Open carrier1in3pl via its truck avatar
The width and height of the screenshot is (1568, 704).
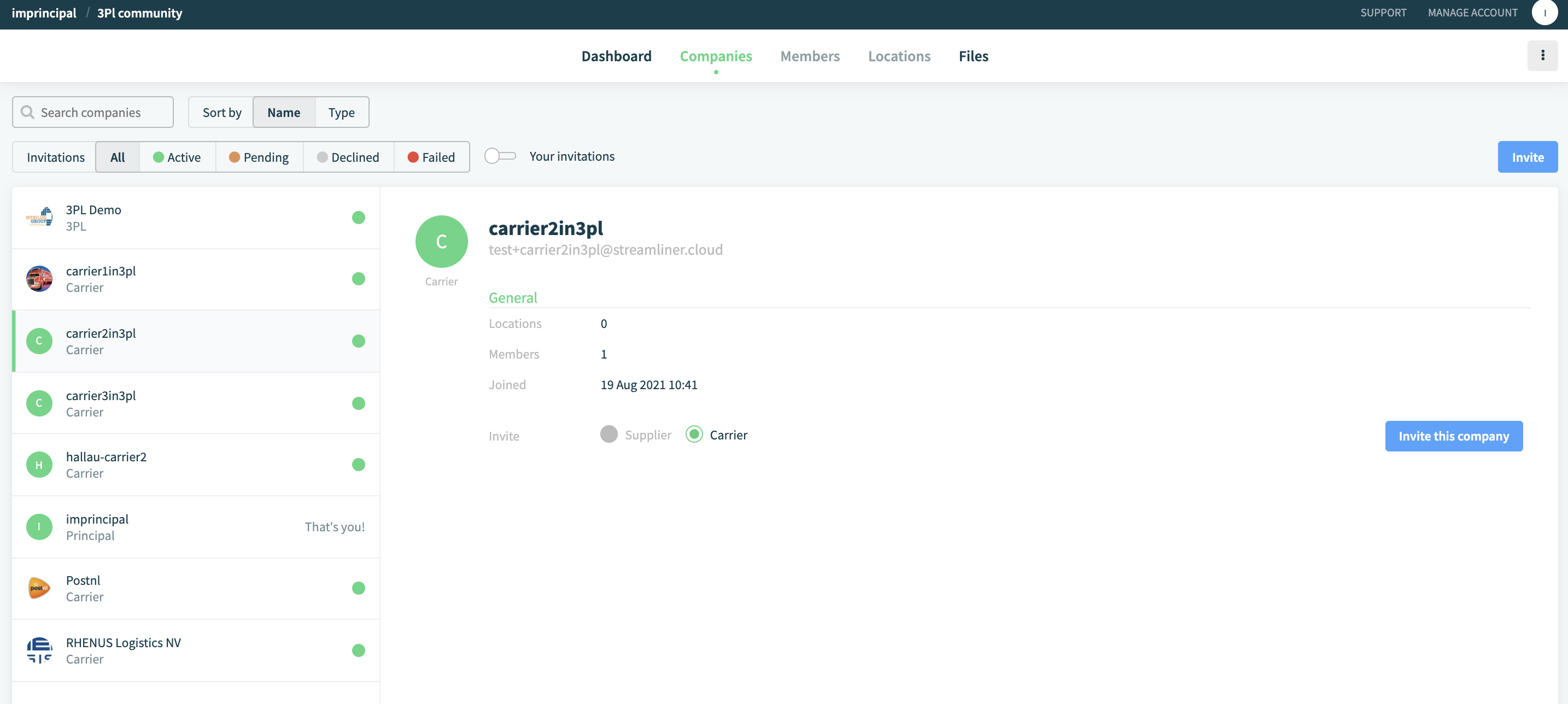39,279
